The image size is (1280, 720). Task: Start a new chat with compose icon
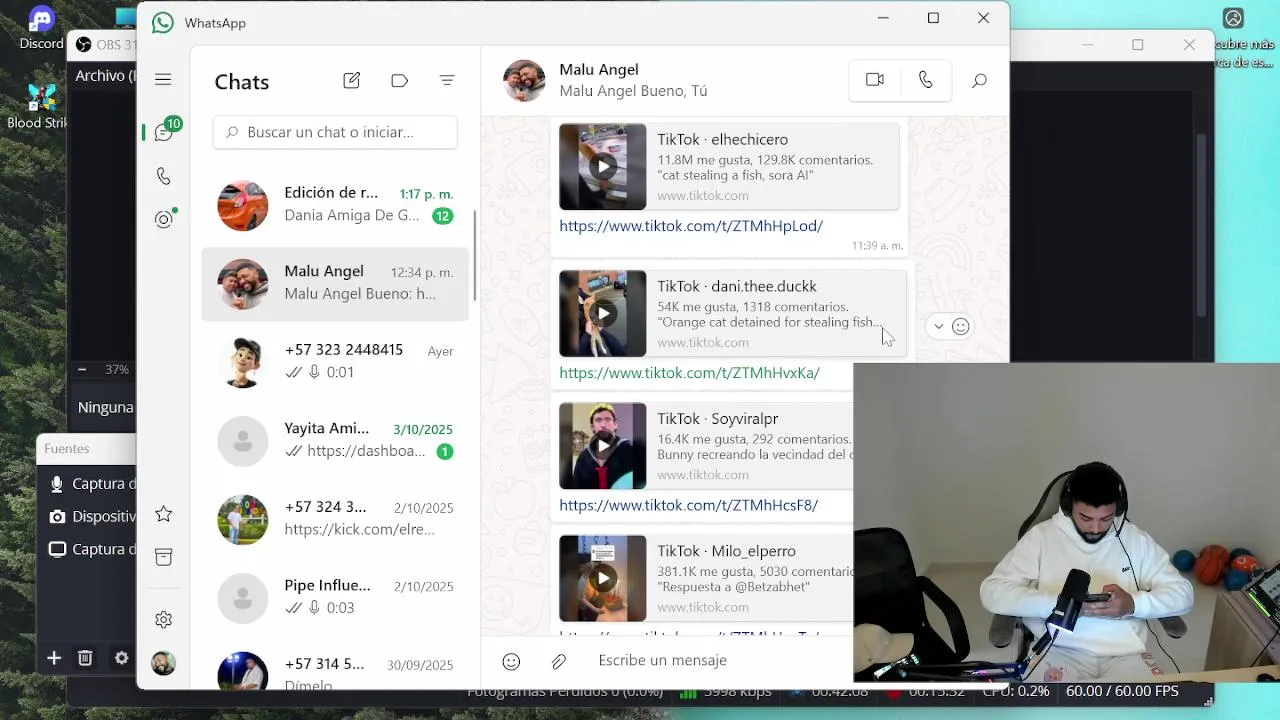(351, 81)
